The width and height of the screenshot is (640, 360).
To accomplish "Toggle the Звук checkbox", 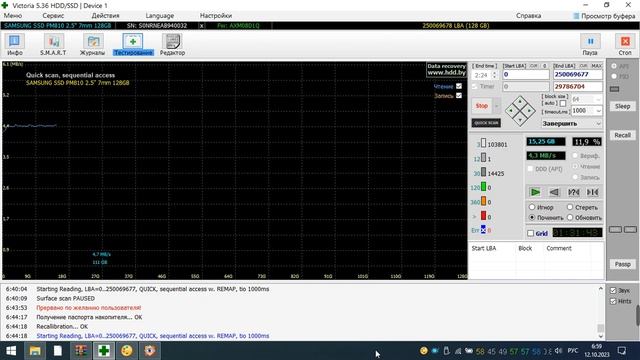I will coord(613,291).
